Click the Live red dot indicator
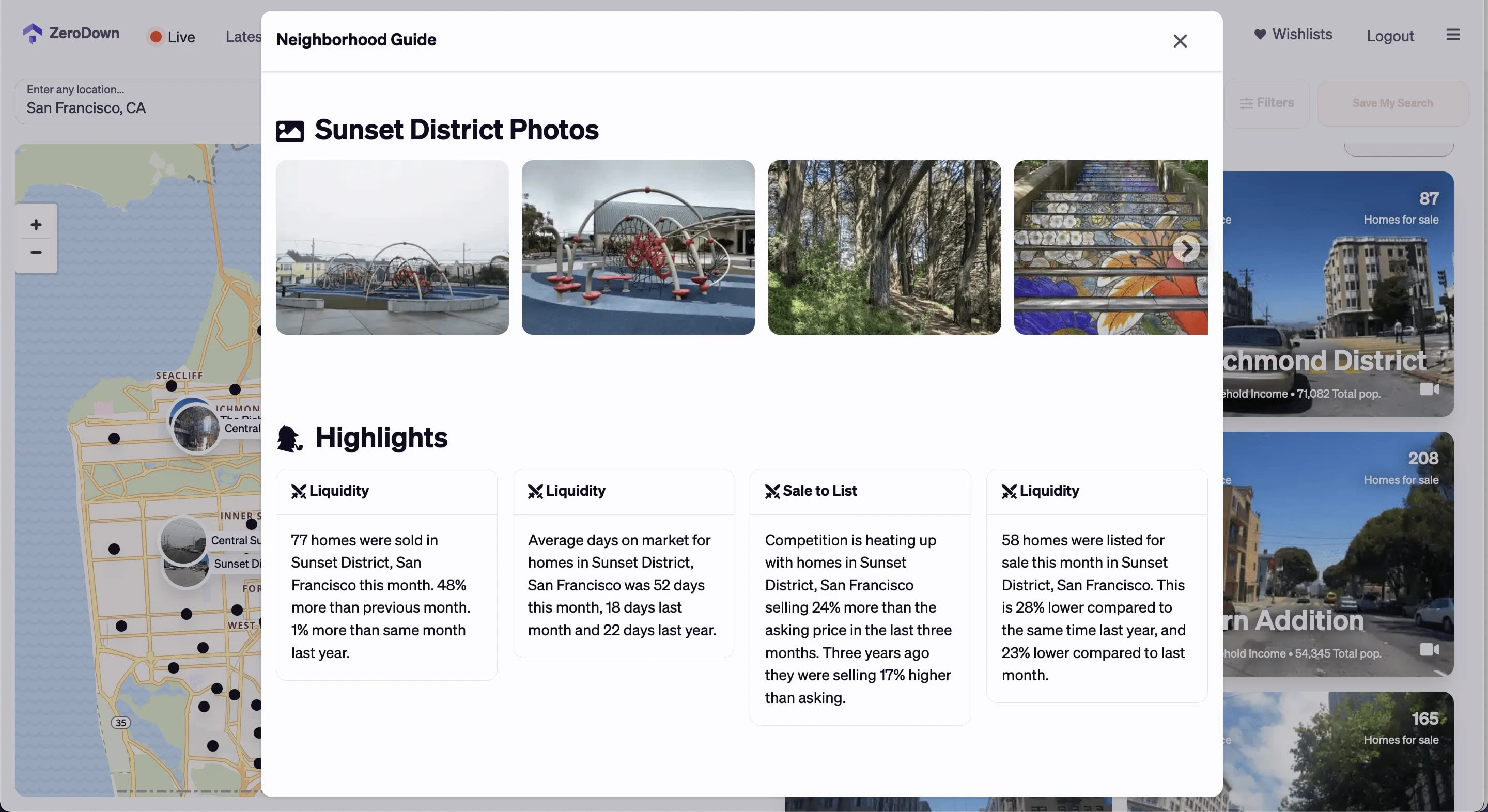 coord(156,37)
